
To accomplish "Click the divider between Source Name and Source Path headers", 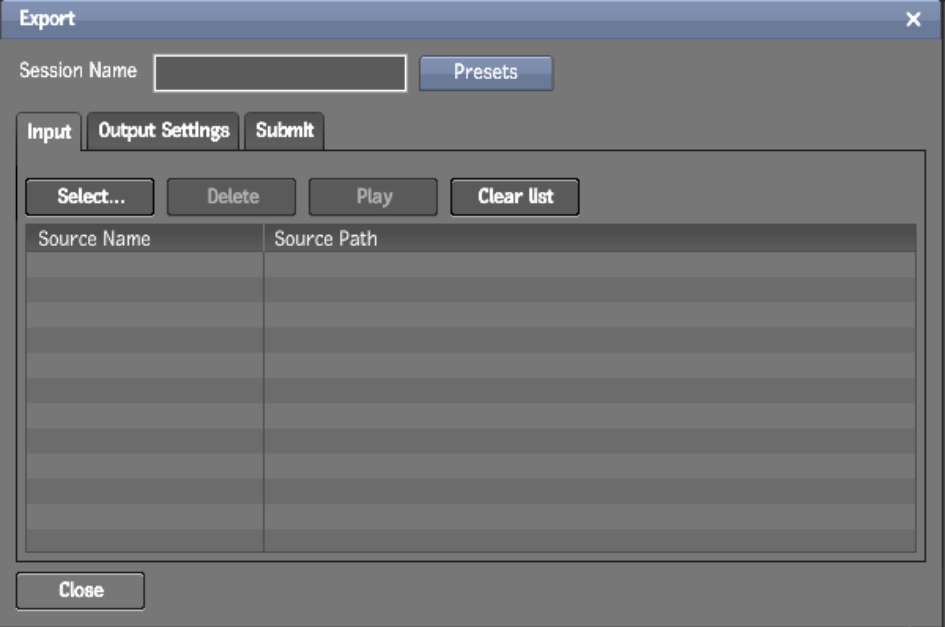I will (x=264, y=239).
